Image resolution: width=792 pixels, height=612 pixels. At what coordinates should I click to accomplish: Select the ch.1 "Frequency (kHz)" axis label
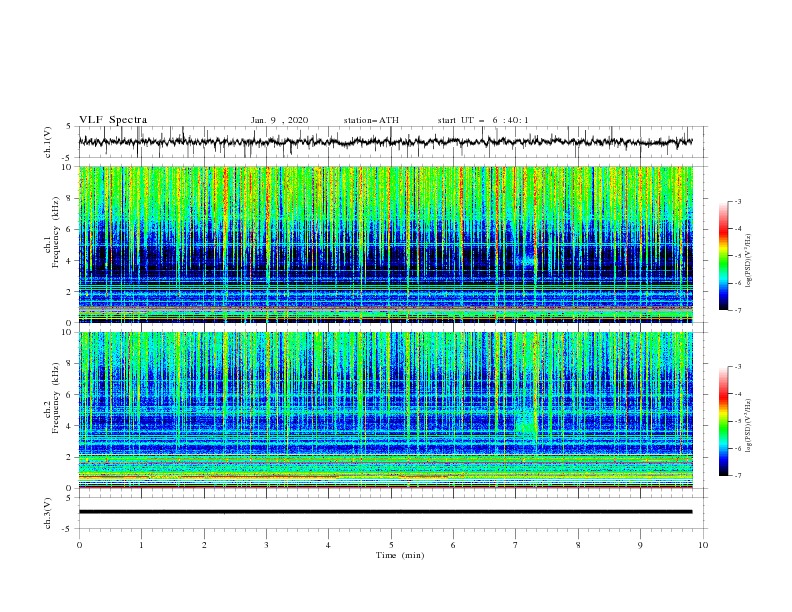click(56, 230)
